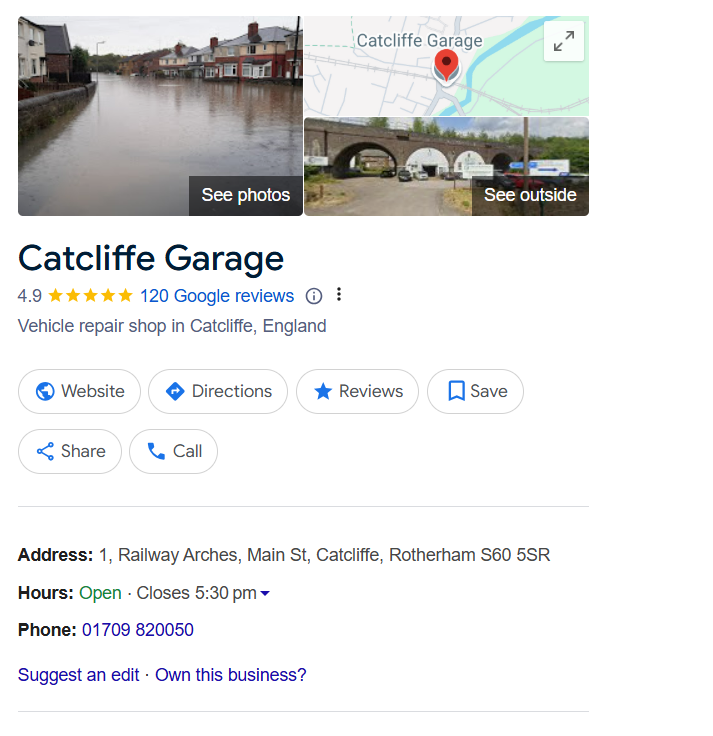The height and width of the screenshot is (736, 713).
Task: Click the five-star rating stars
Action: [91, 296]
